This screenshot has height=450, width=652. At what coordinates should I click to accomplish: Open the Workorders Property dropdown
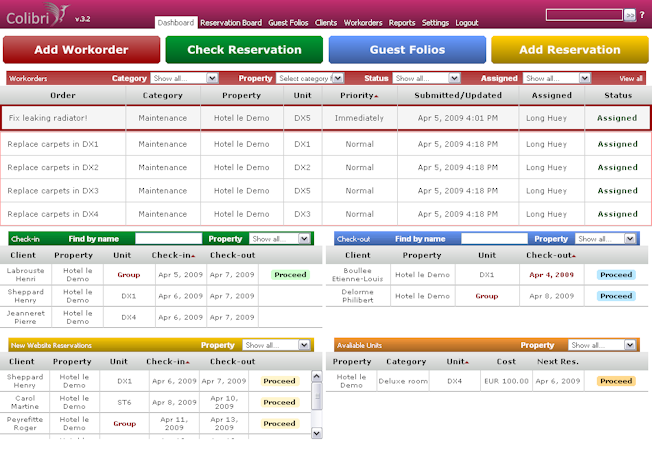click(310, 78)
